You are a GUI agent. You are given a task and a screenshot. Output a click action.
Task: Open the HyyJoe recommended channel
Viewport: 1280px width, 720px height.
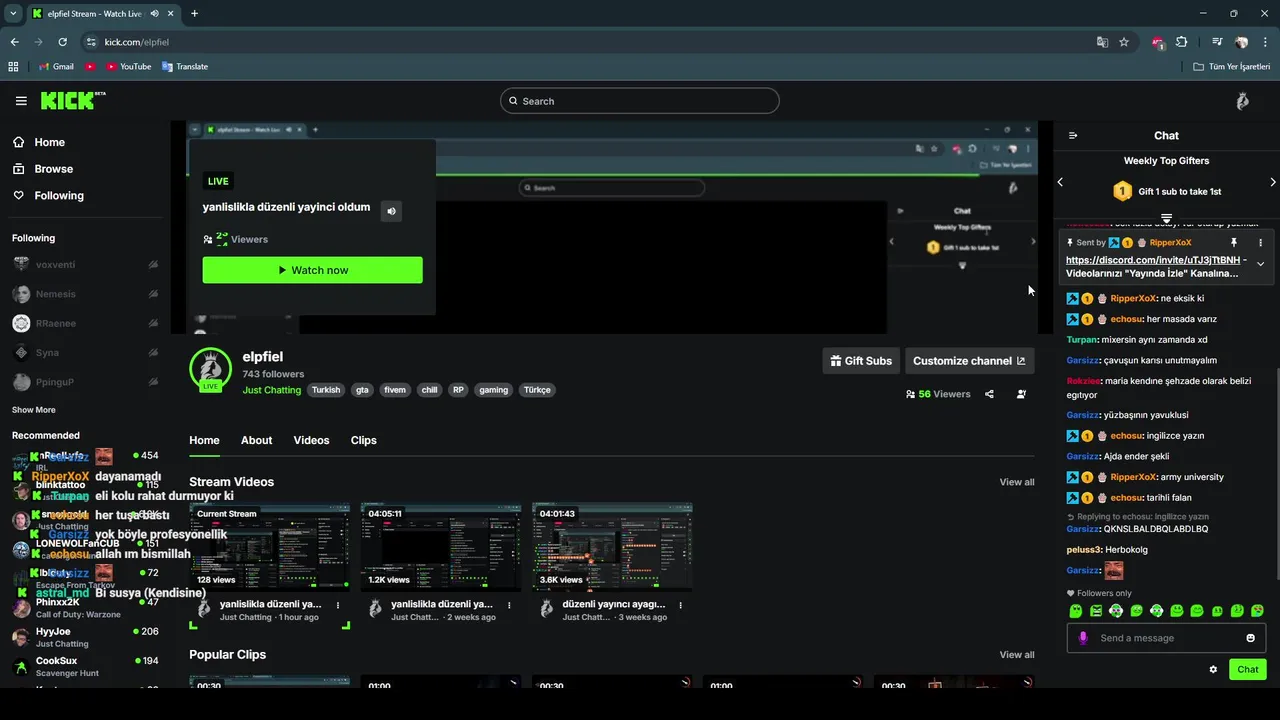86,637
